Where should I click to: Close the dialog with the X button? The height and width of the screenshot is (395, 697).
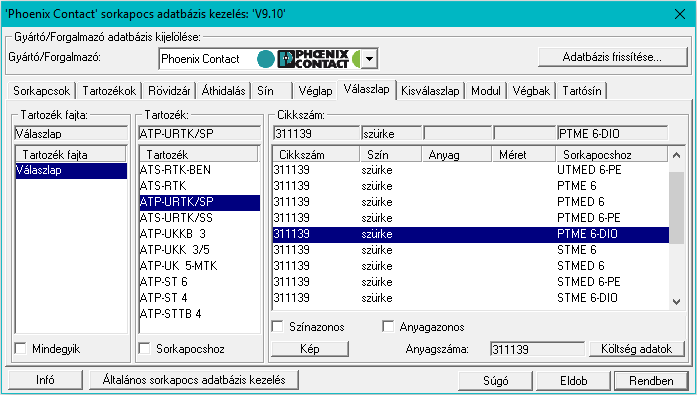680,14
